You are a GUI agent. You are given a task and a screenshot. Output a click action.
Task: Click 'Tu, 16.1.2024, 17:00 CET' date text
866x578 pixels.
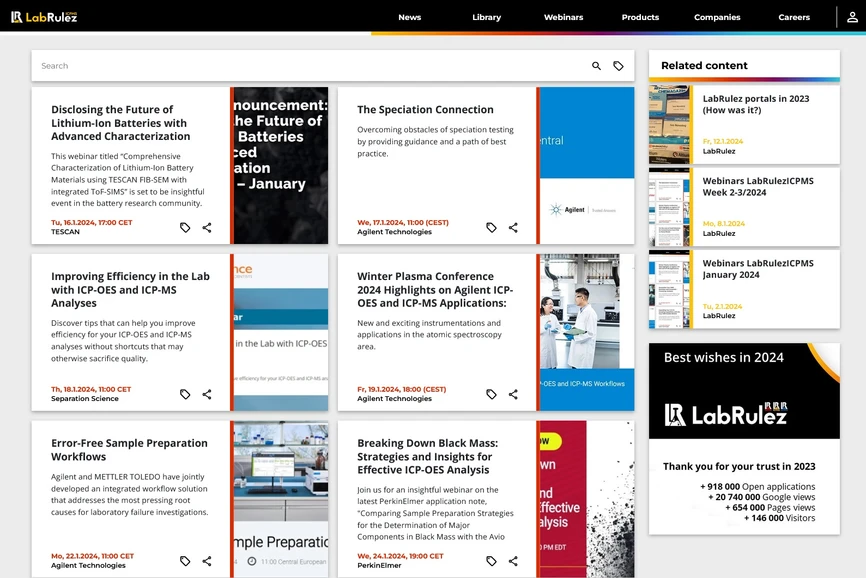pos(92,222)
